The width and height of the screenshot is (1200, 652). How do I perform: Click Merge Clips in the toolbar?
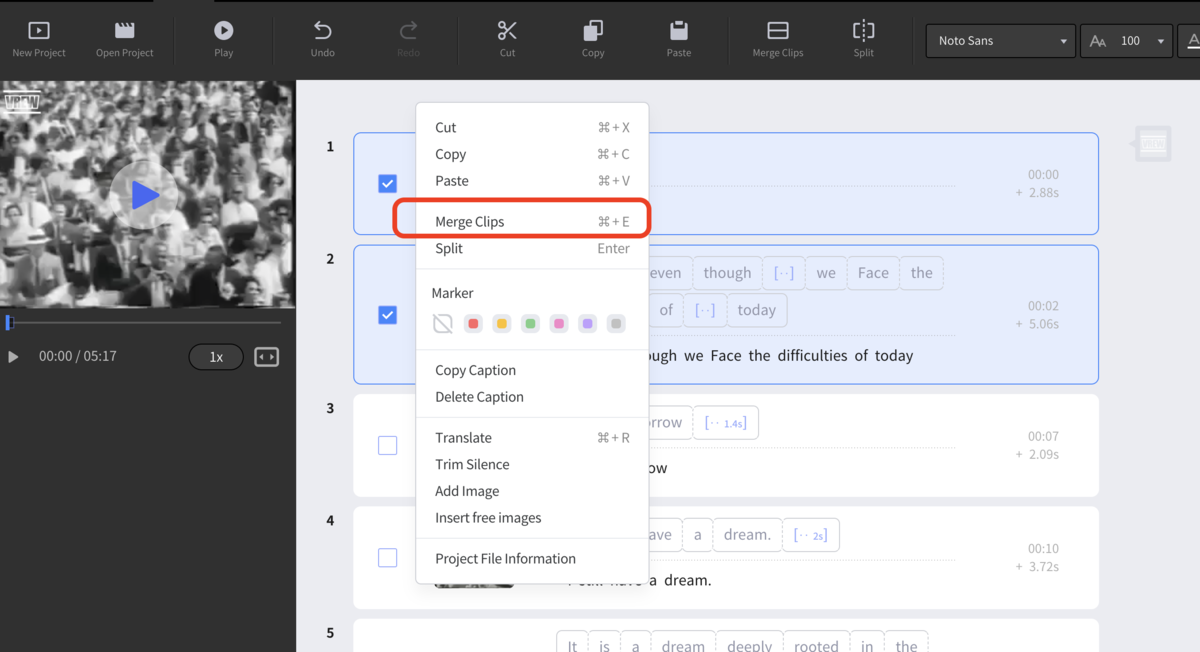778,40
